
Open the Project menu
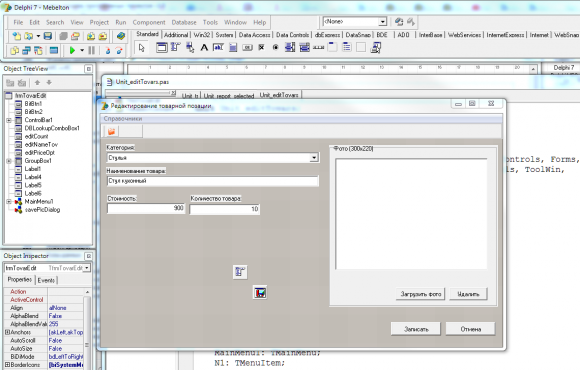pos(99,22)
